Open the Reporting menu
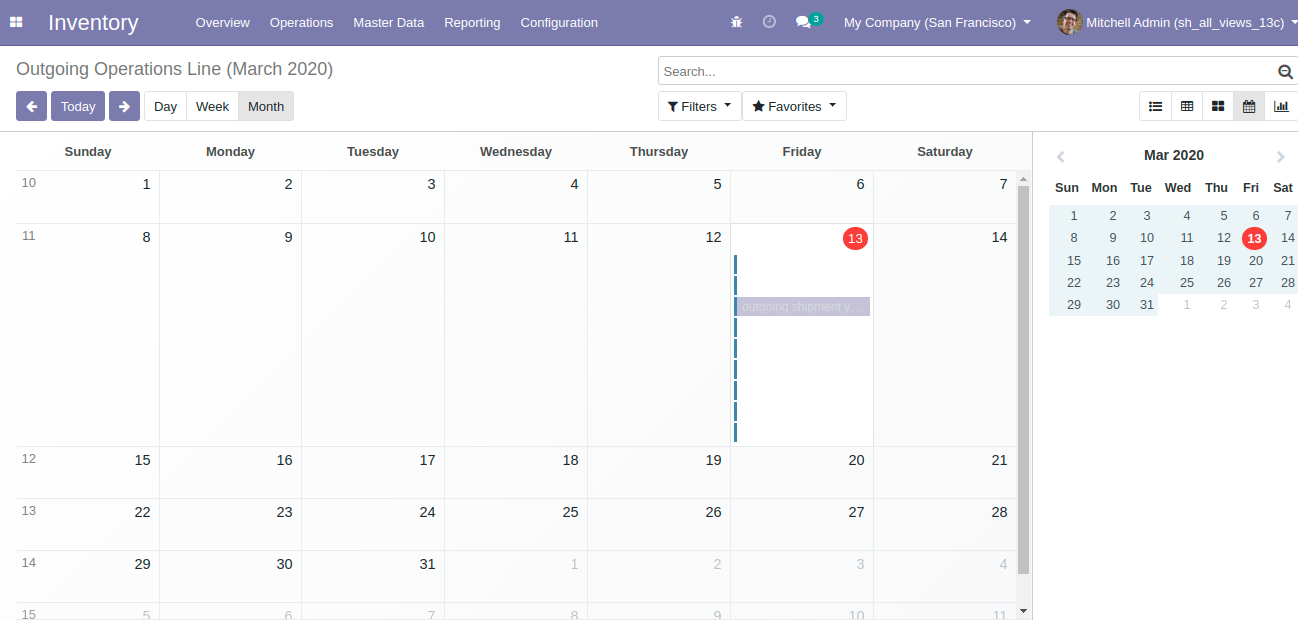This screenshot has width=1298, height=620. coord(472,22)
